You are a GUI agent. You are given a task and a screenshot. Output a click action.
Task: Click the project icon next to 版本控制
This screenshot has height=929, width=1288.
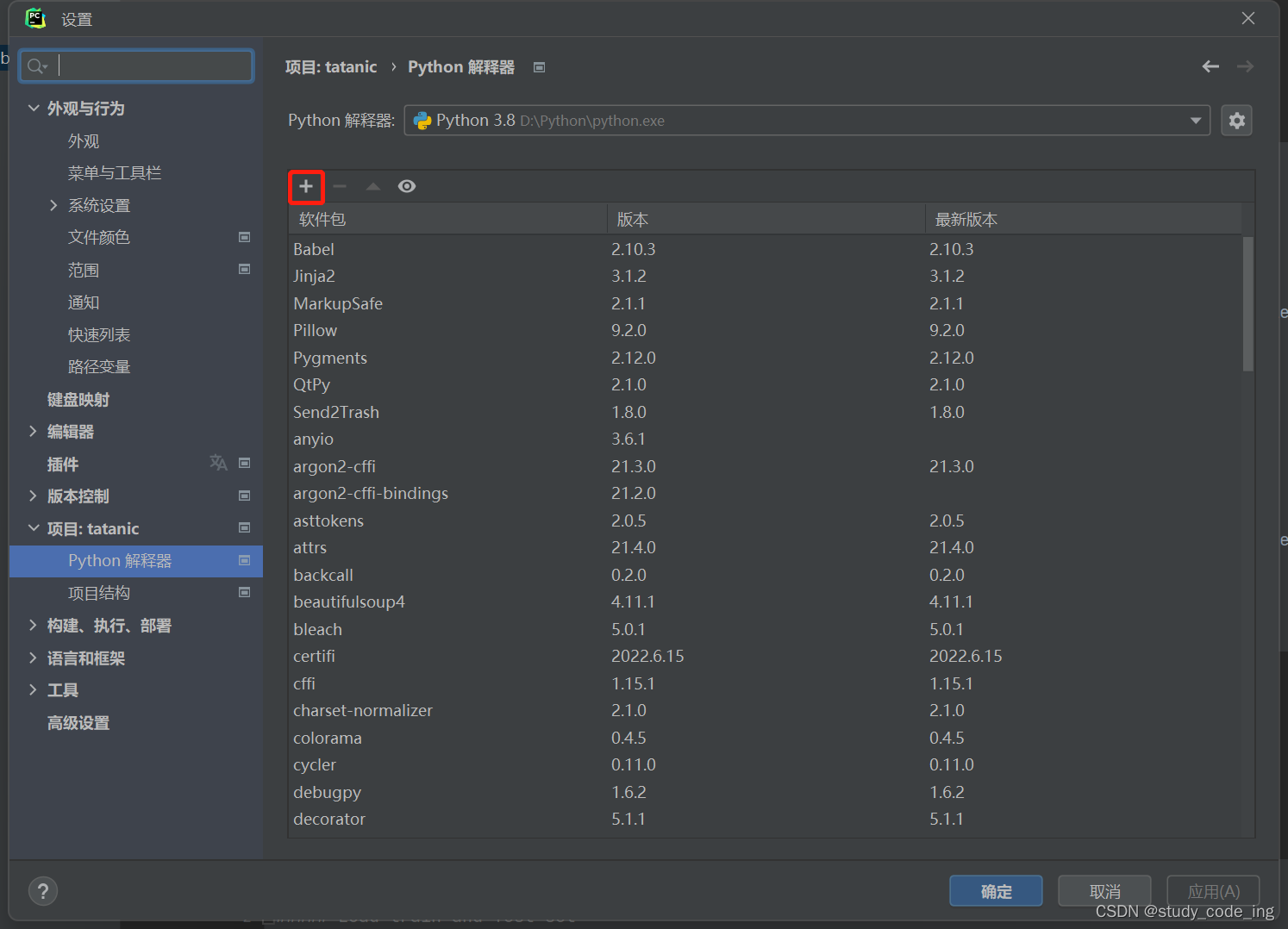coord(245,496)
